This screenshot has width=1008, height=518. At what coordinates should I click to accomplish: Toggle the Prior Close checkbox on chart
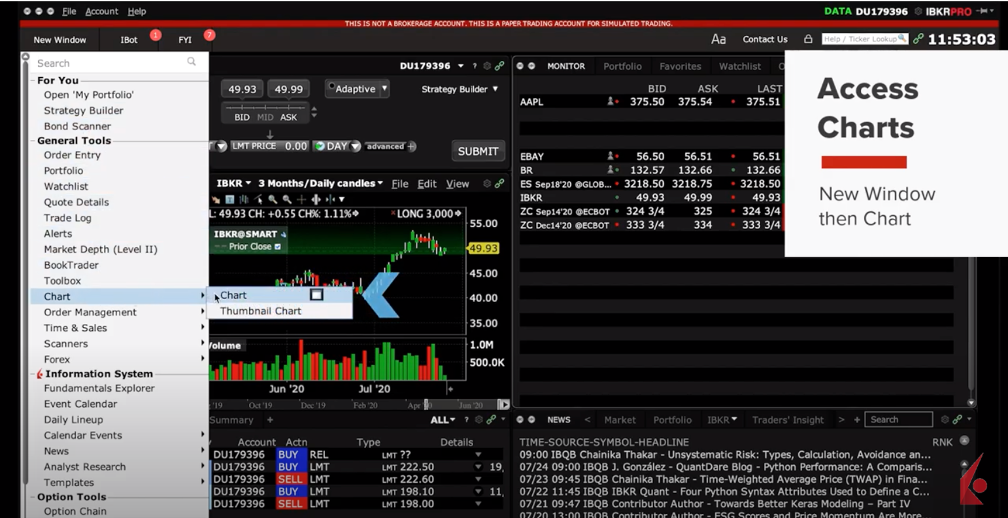(x=278, y=247)
